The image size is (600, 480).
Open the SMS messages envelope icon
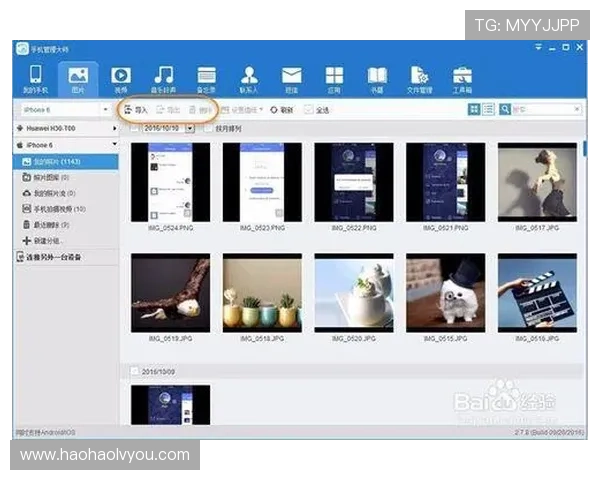(x=291, y=78)
